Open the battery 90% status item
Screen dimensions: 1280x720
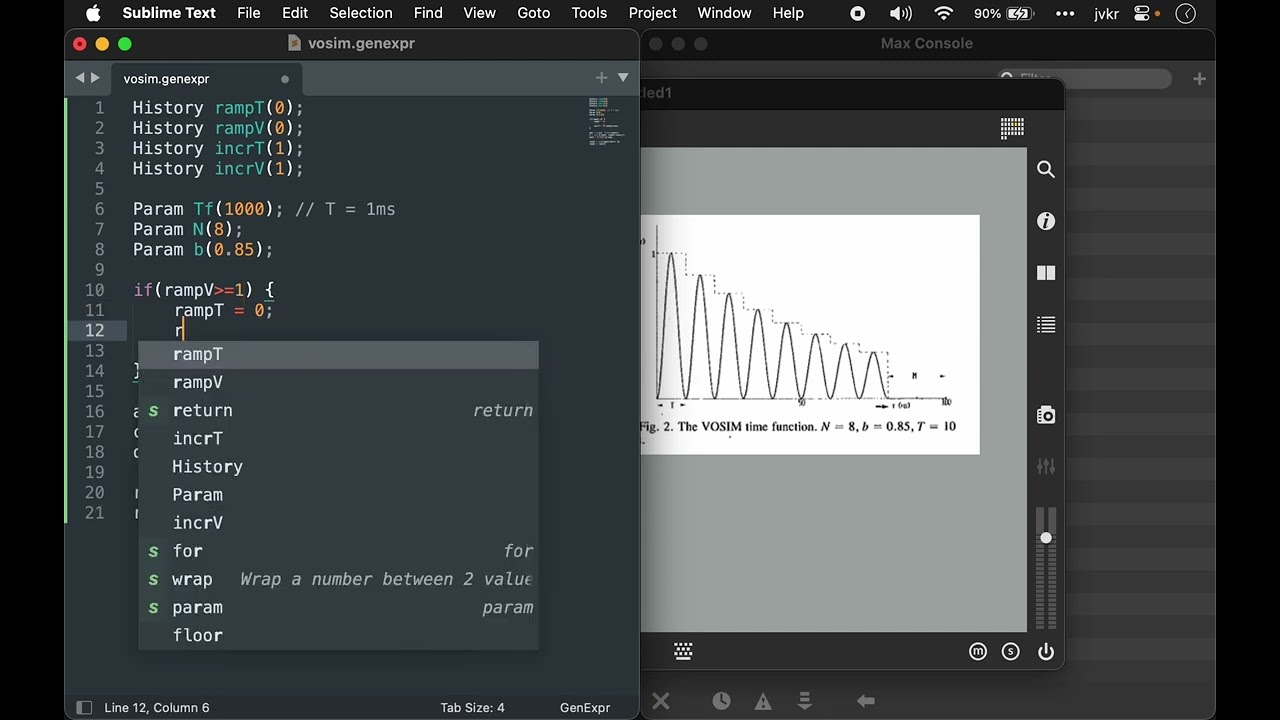pos(1004,13)
